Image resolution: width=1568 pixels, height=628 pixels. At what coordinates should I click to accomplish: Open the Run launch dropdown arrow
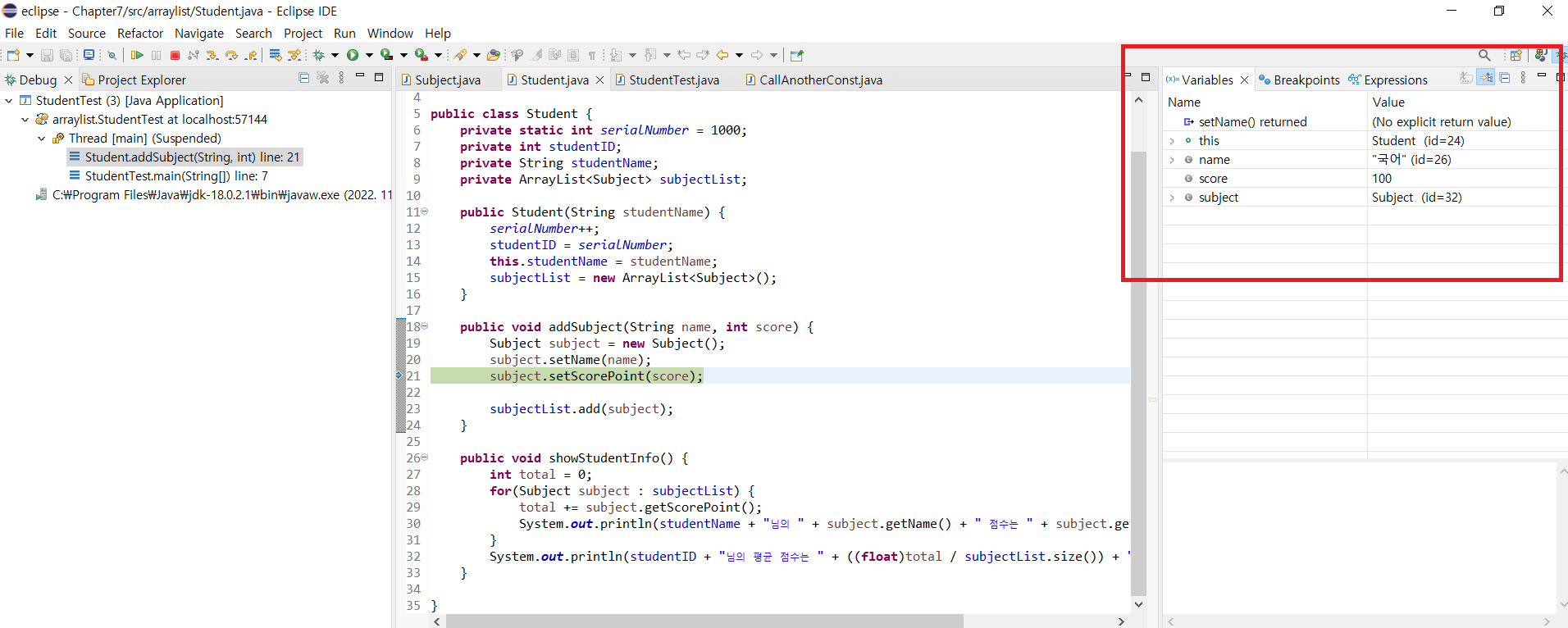coord(369,55)
